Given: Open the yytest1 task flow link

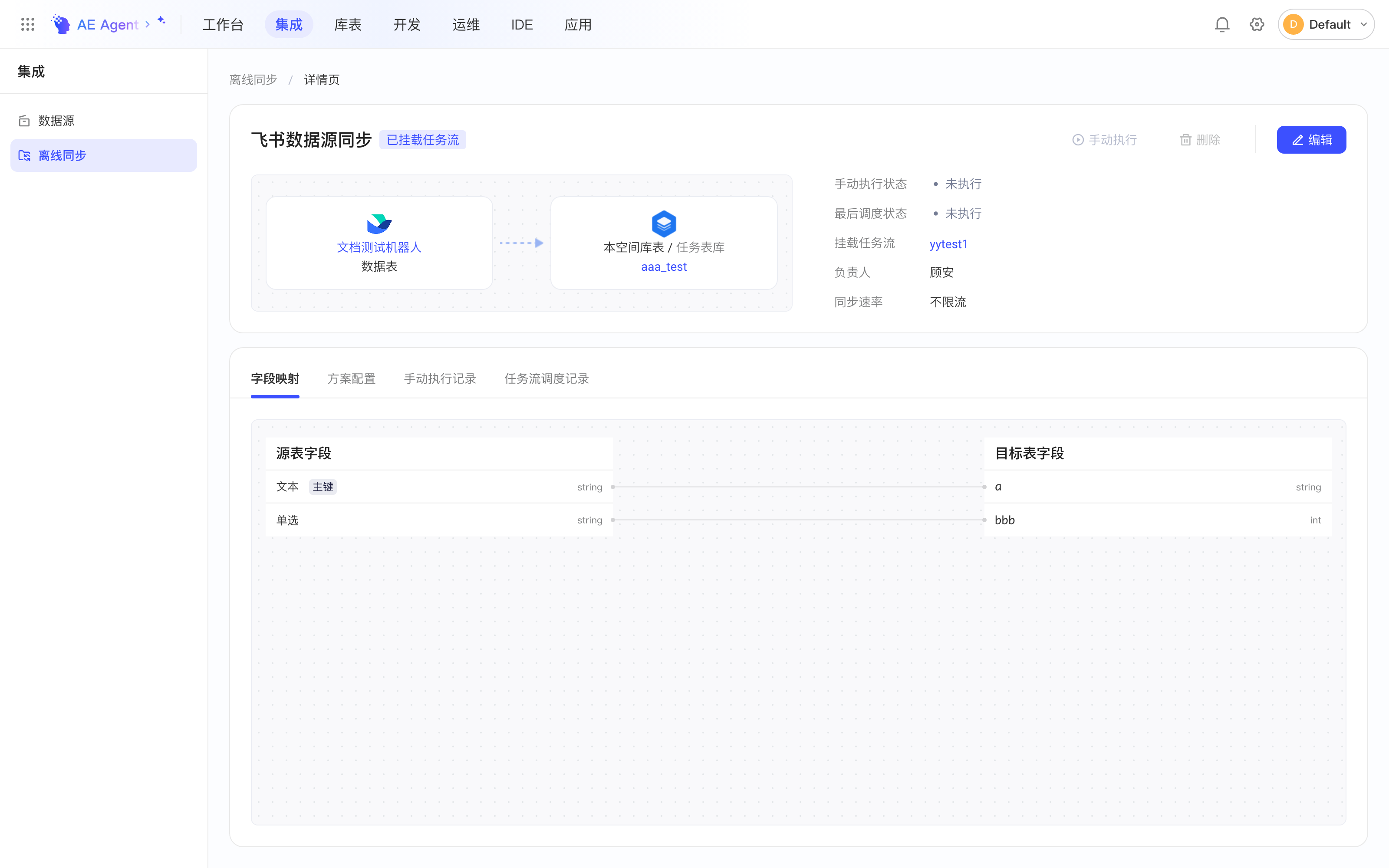Looking at the screenshot, I should [948, 244].
